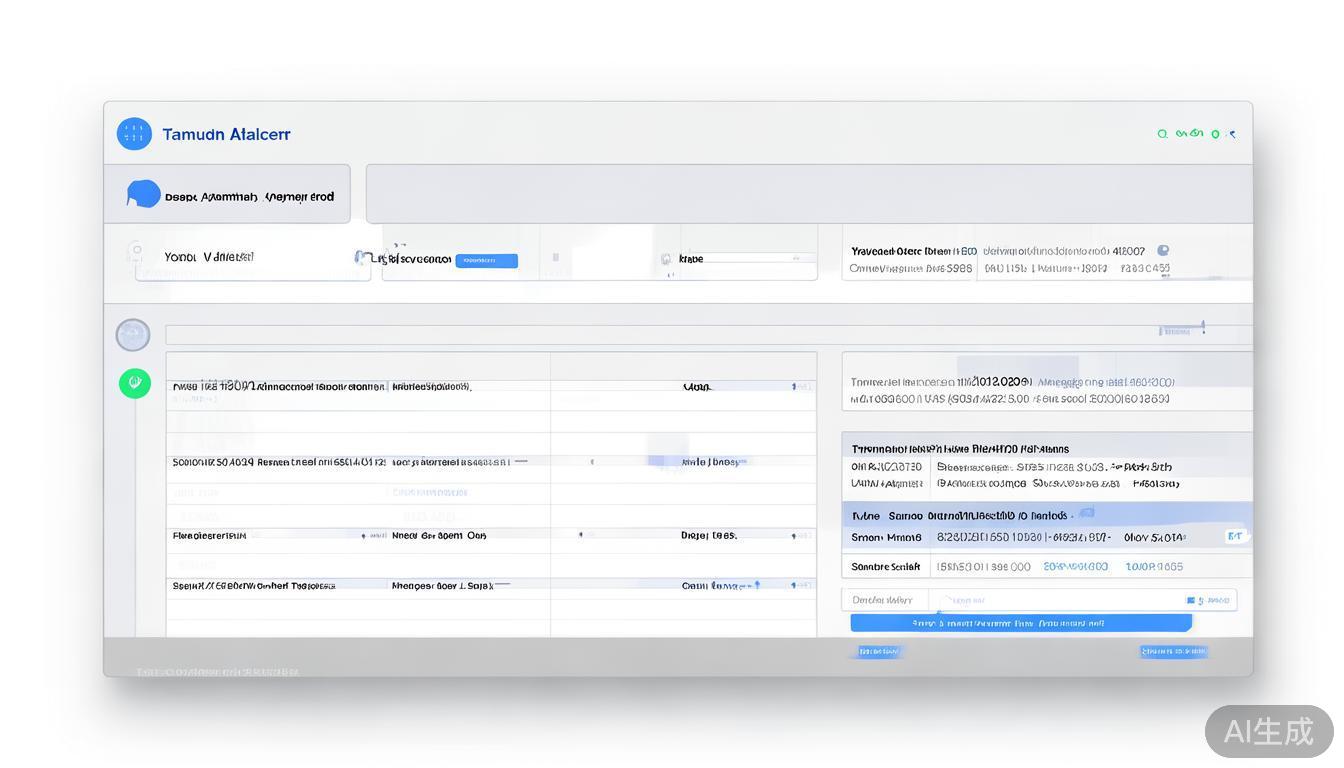
Task: Click the blue link in the Sonnbre Senlaft row
Action: 1075,567
